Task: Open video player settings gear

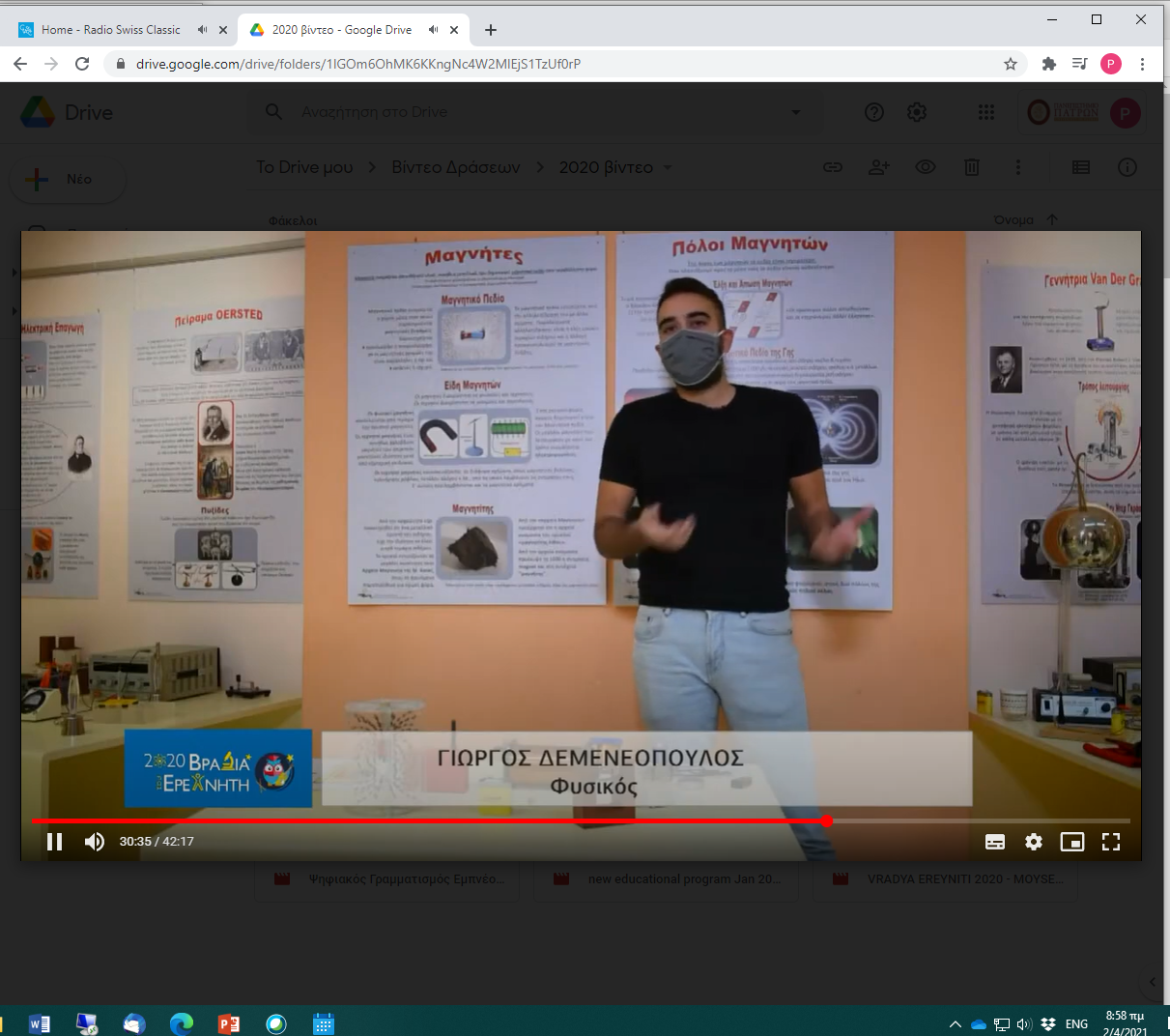Action: click(x=1034, y=842)
